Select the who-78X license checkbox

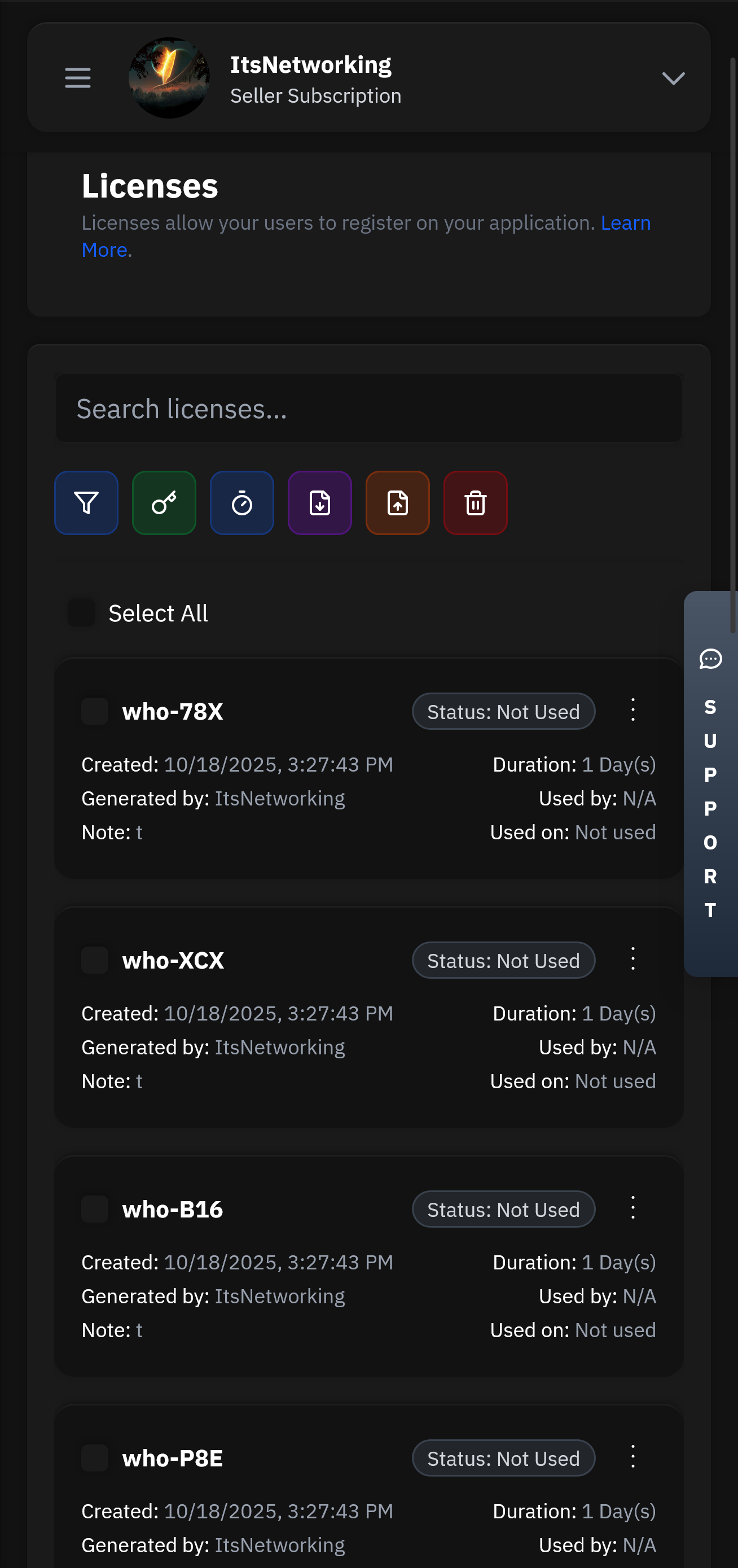(95, 711)
